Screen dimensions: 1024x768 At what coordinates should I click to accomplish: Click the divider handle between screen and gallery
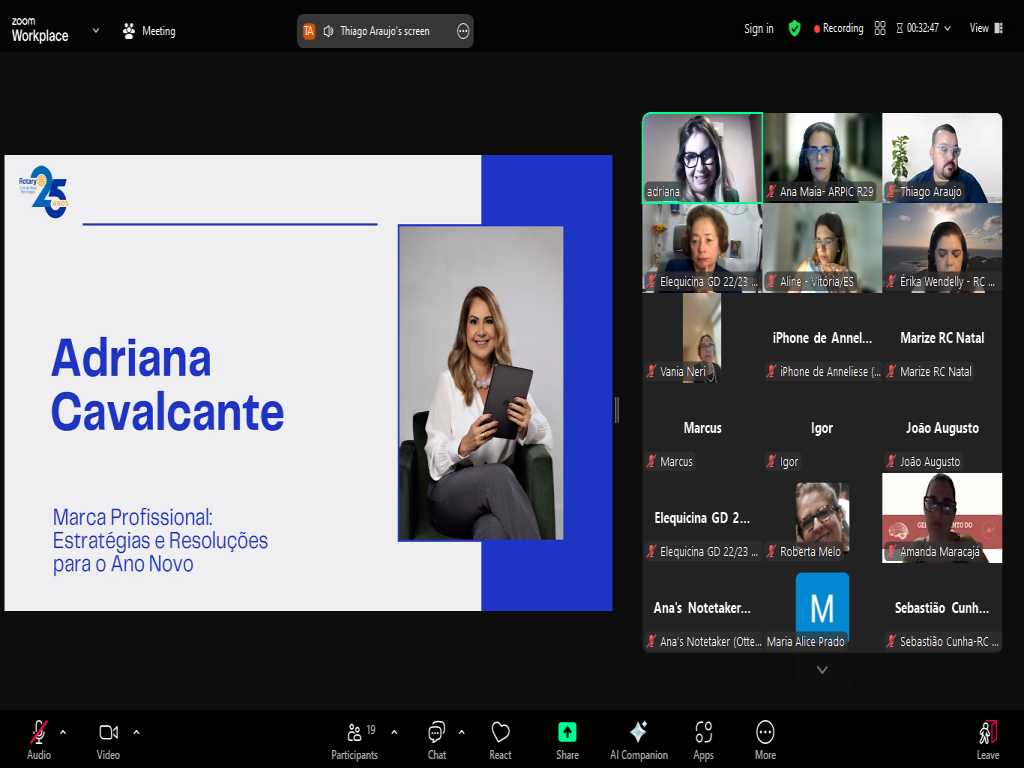pyautogui.click(x=617, y=409)
